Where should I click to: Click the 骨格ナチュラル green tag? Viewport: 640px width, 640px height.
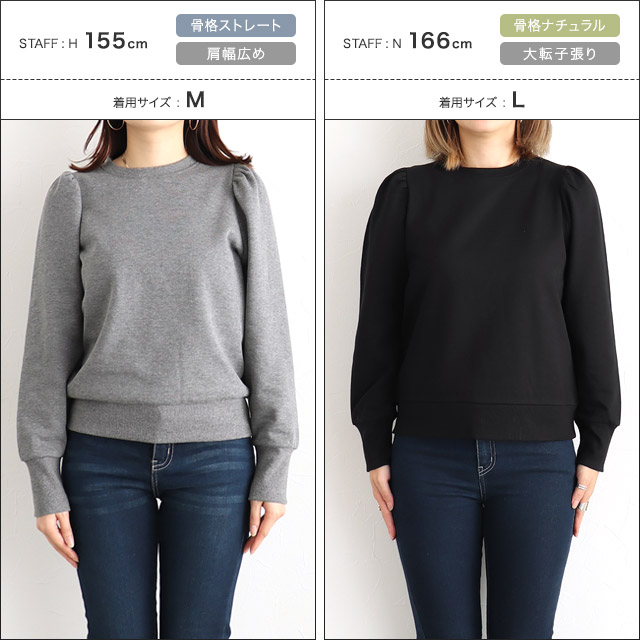560,26
